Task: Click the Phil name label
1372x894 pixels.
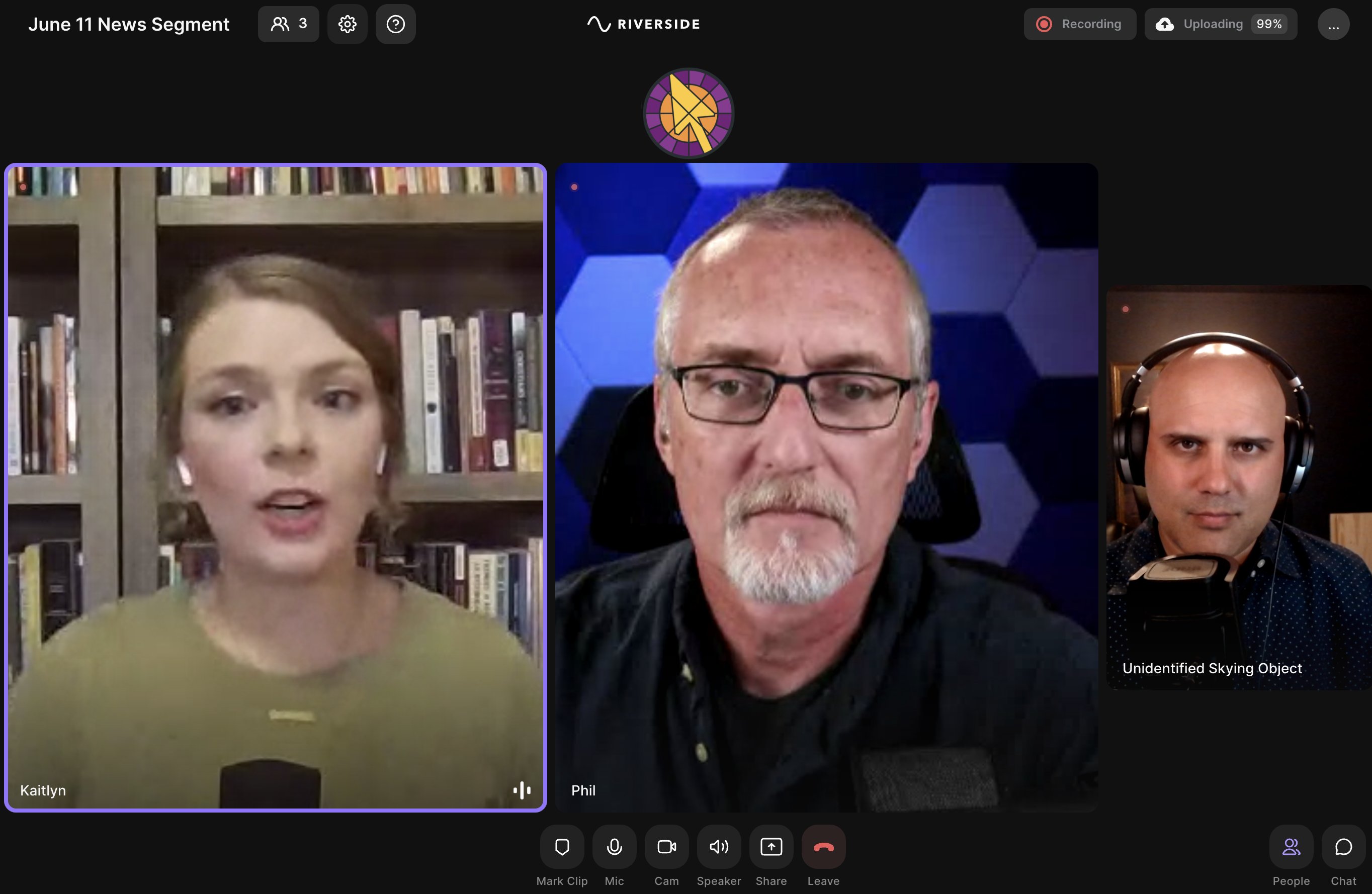Action: pos(583,790)
